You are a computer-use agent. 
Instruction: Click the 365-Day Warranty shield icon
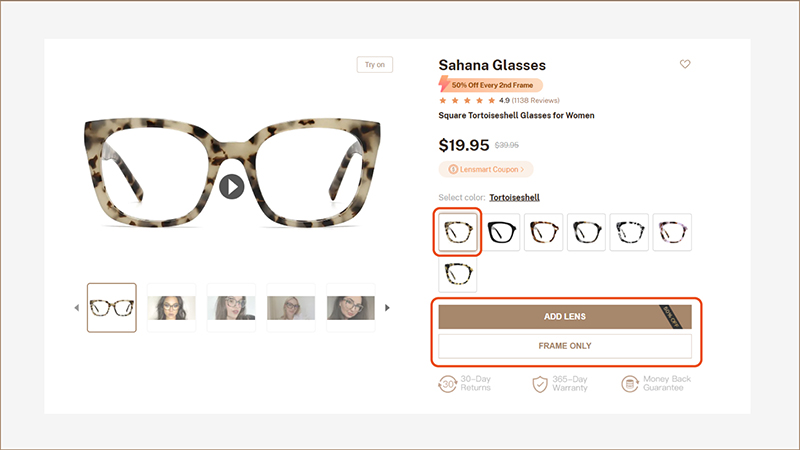point(540,383)
